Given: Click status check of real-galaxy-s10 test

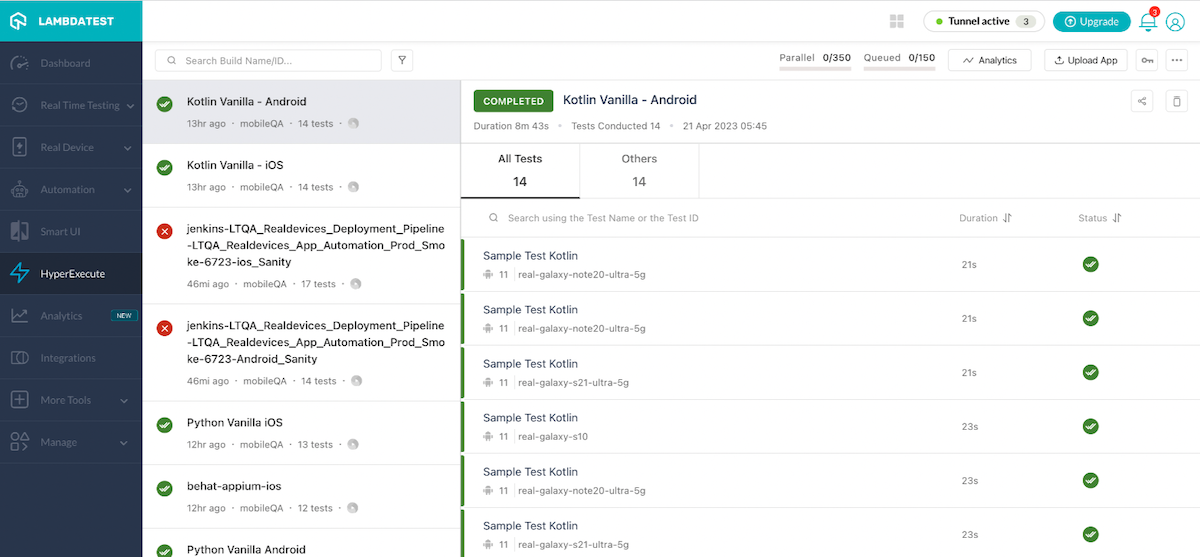Looking at the screenshot, I should click(x=1091, y=427).
